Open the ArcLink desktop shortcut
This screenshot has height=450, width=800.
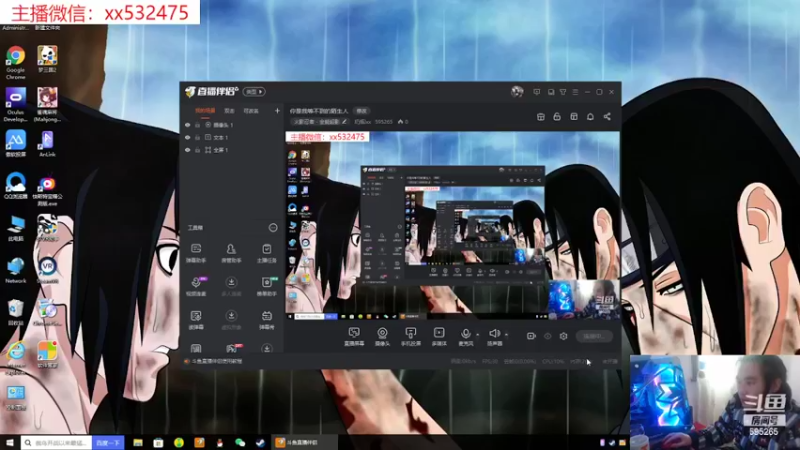(47, 144)
